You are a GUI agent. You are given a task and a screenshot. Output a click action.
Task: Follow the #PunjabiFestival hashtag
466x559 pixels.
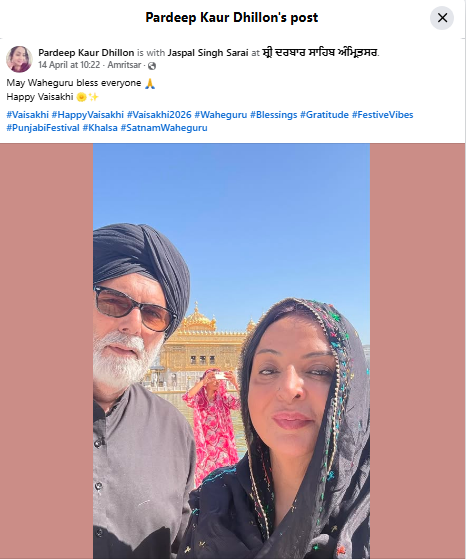coord(43,128)
